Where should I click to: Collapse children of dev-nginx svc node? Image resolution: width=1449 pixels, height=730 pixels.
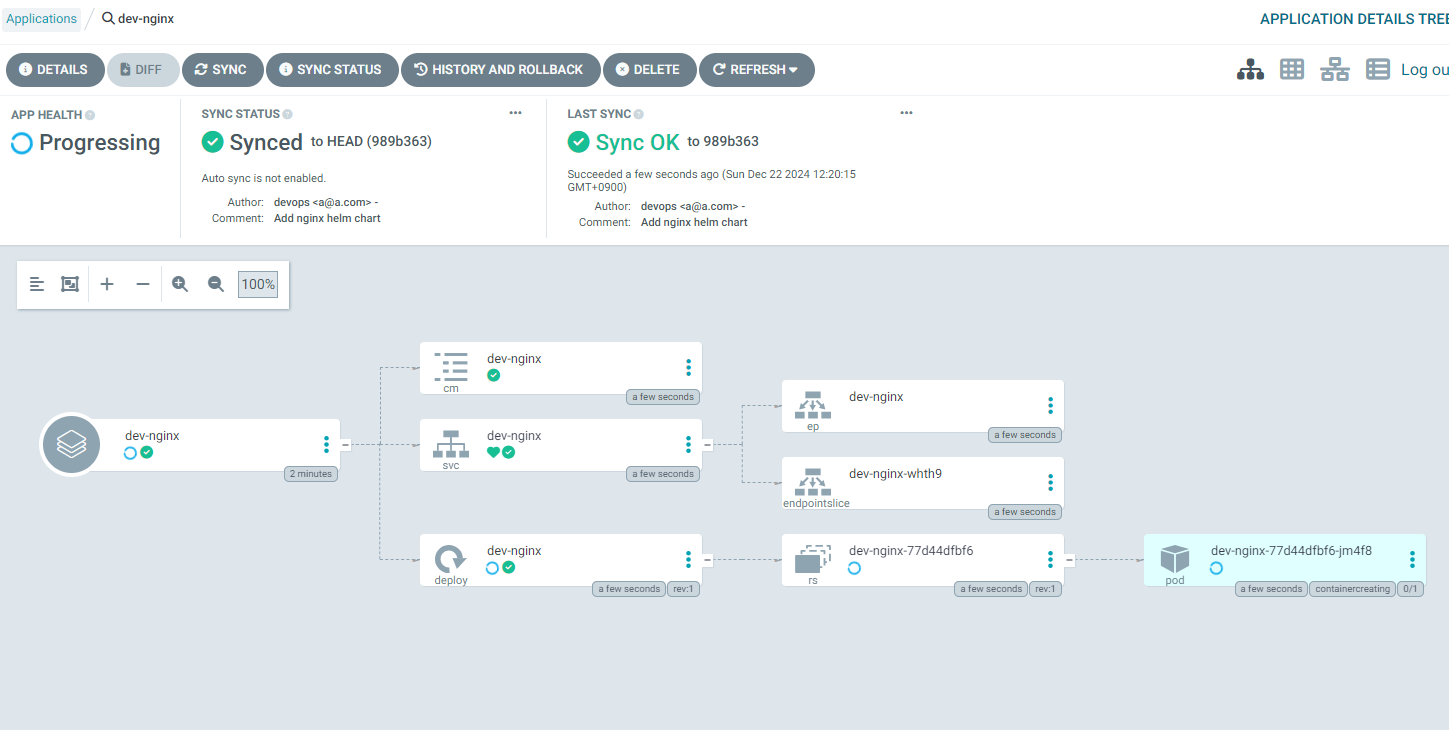tap(708, 445)
